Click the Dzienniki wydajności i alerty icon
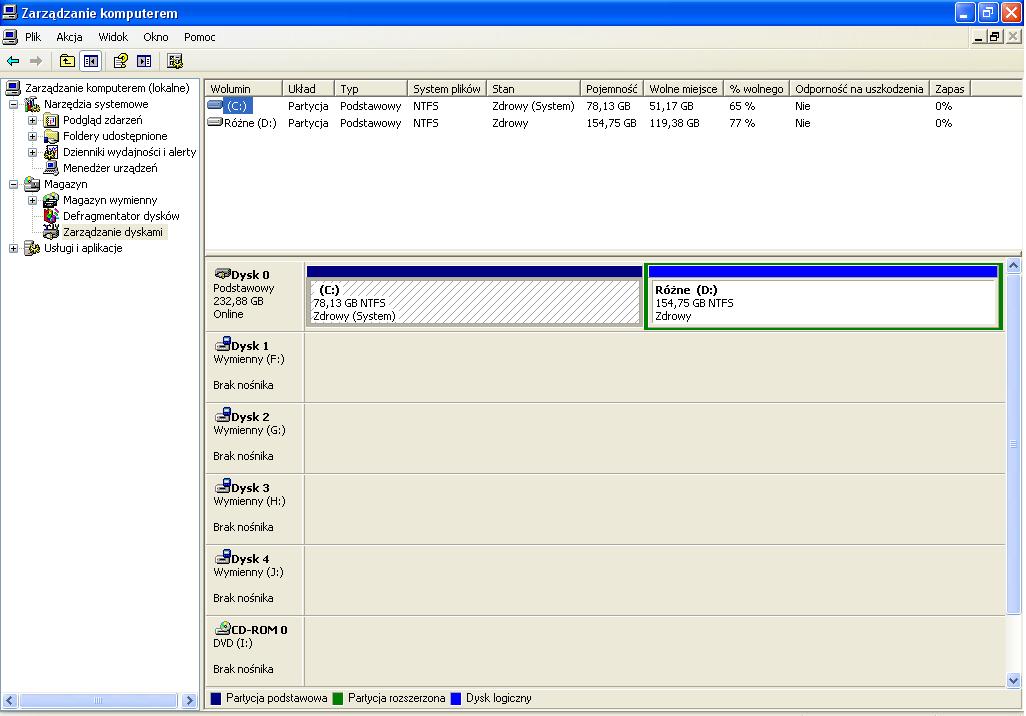Image resolution: width=1026 pixels, height=716 pixels. click(51, 152)
